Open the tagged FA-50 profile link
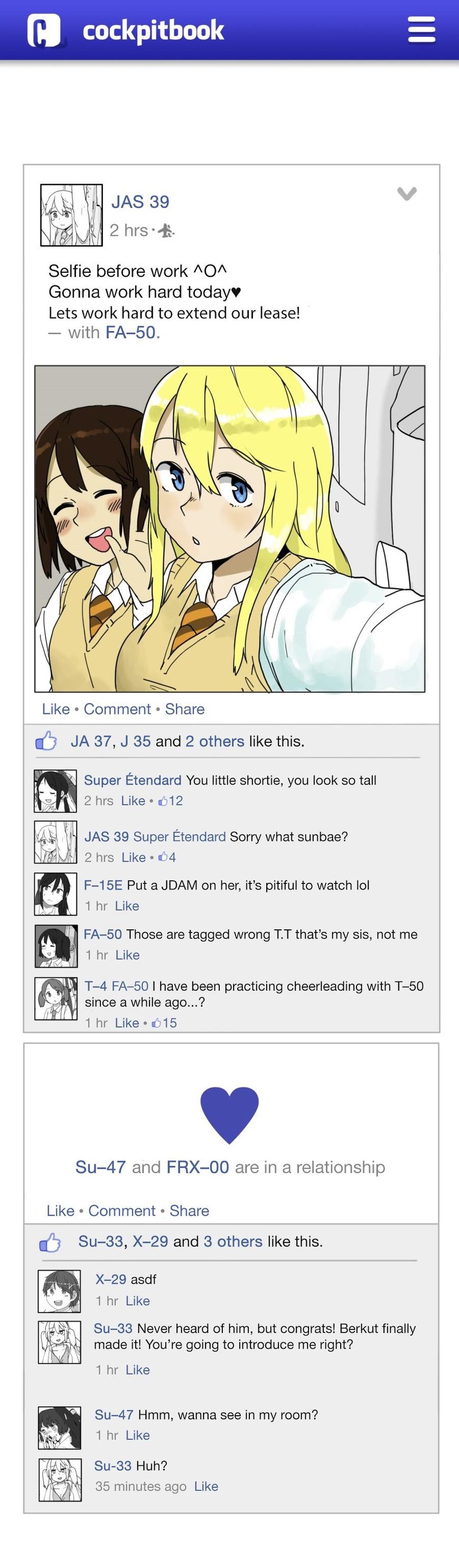Screen dimensions: 459x1568 [x=130, y=333]
